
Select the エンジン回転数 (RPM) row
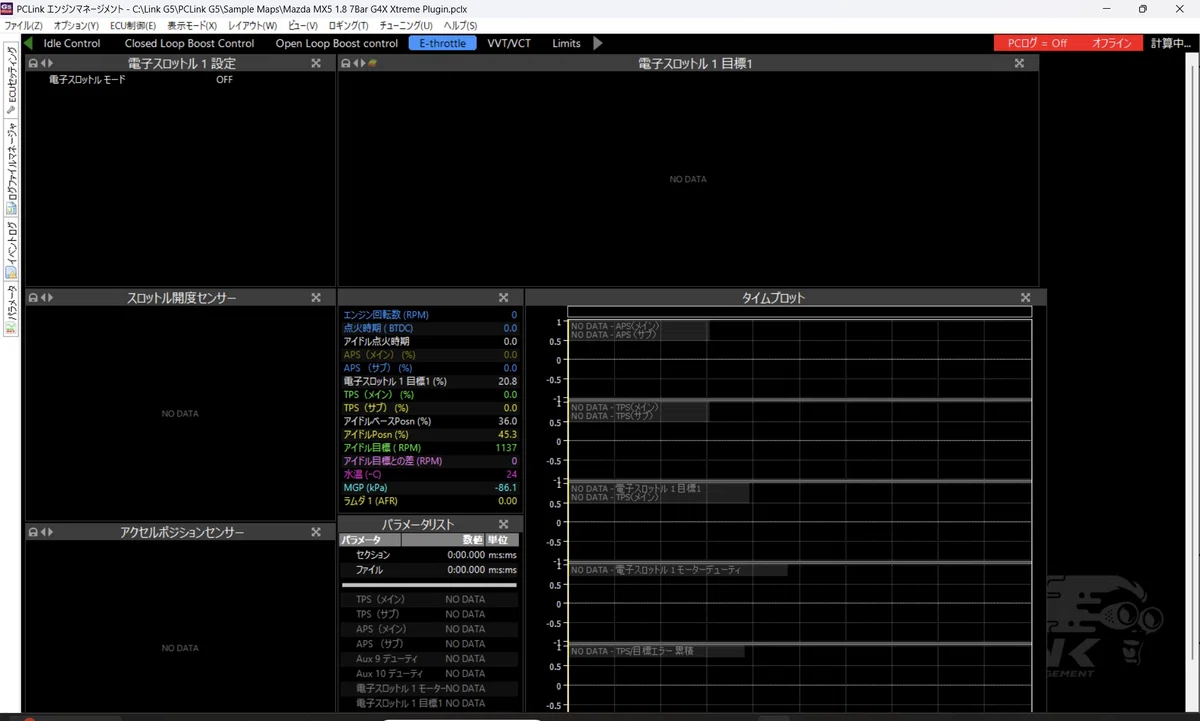430,315
